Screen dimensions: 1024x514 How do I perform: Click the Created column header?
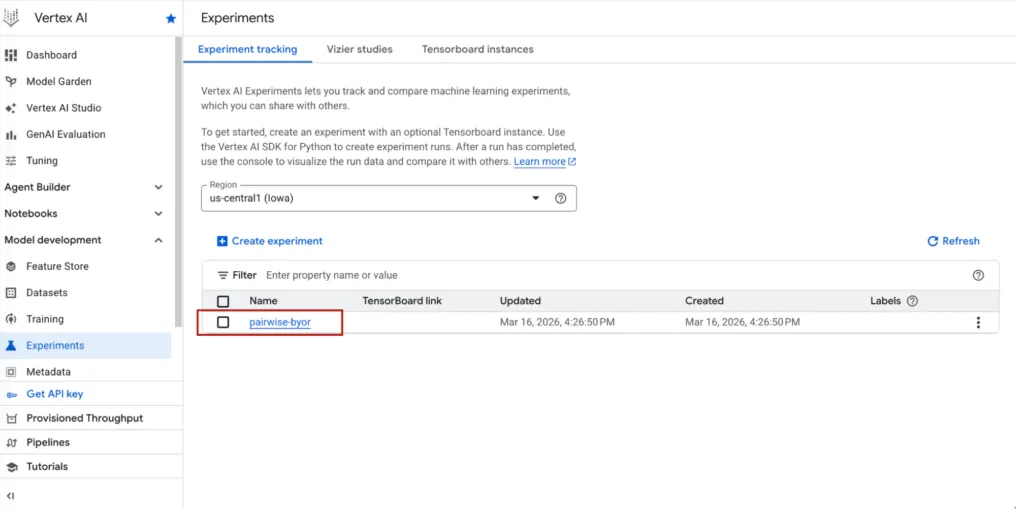pyautogui.click(x=704, y=301)
